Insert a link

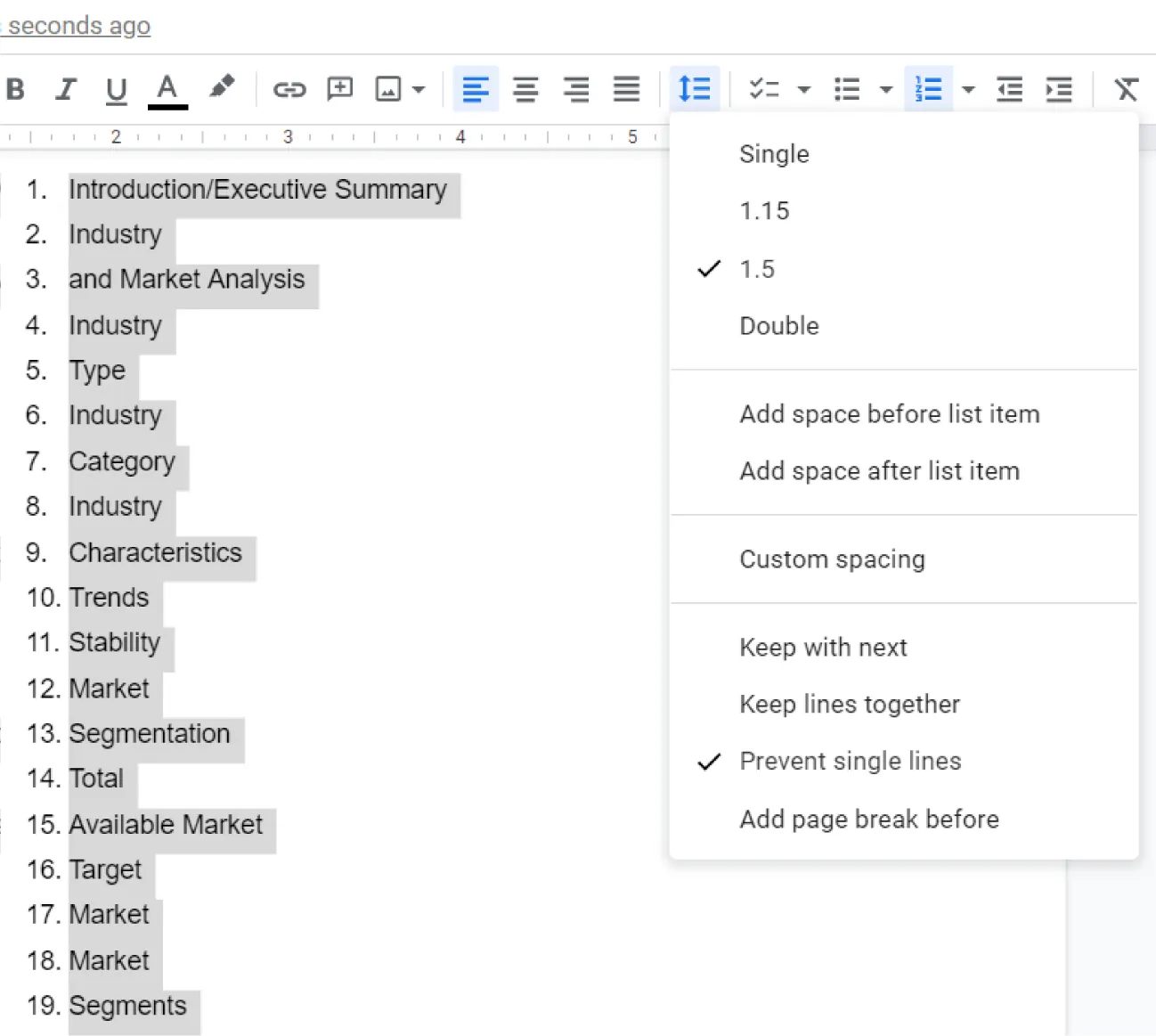coord(289,89)
